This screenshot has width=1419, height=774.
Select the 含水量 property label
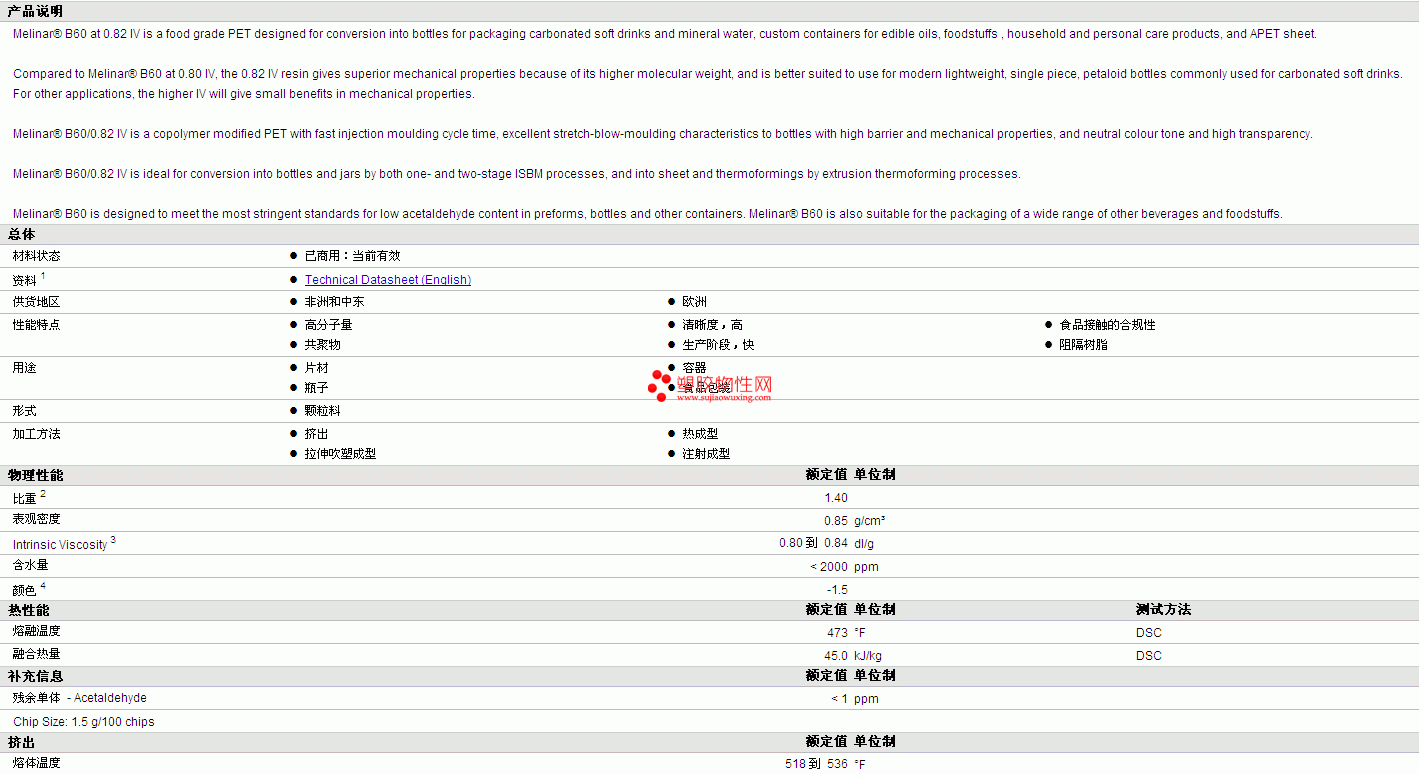click(x=30, y=565)
